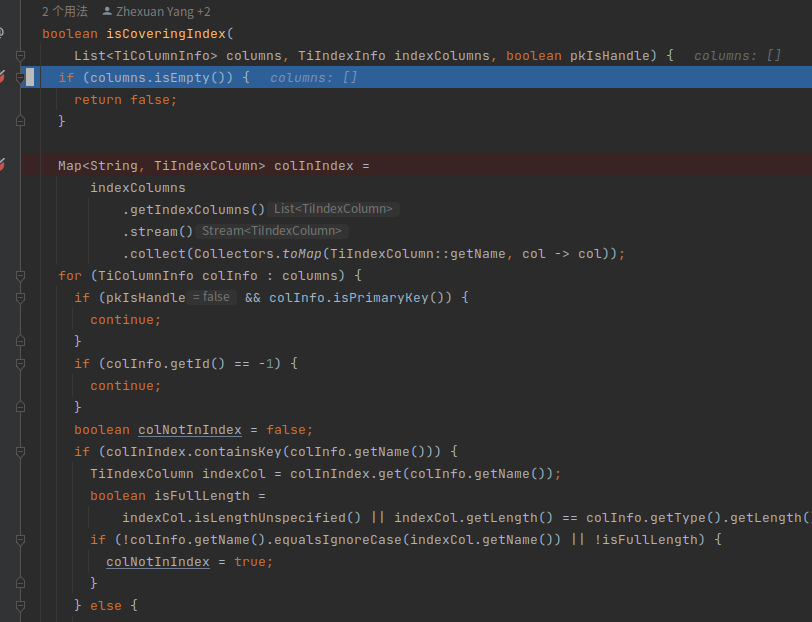Screen dimensions: 812x622
Task: Click 'indexCol.getLength()' call
Action: click(x=473, y=518)
